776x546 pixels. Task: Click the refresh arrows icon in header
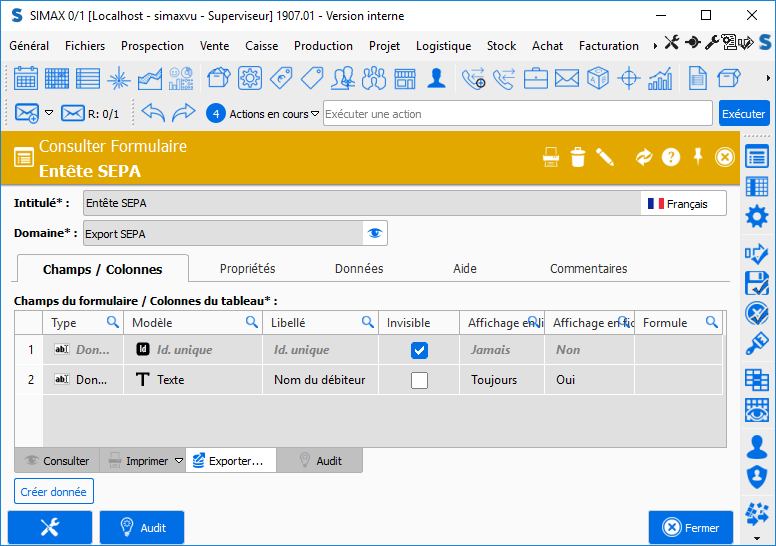[x=644, y=157]
